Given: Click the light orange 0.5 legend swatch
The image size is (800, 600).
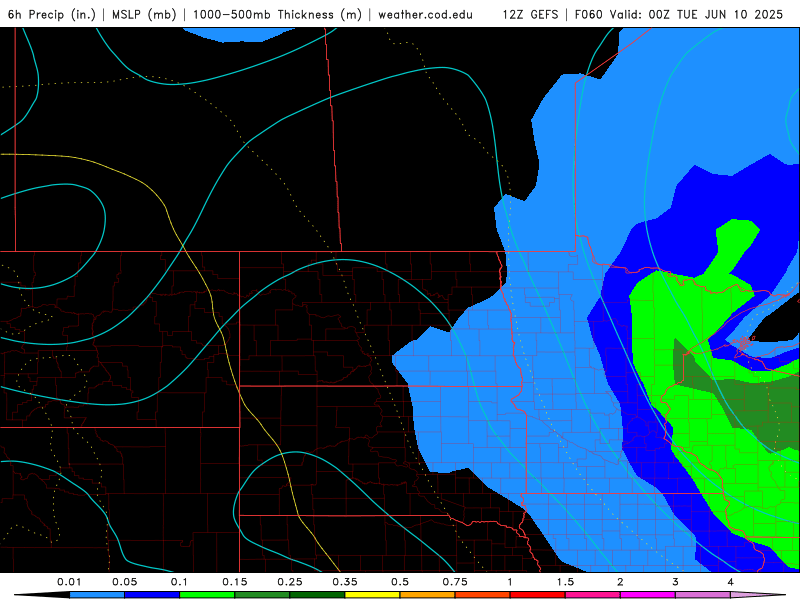Looking at the screenshot, I should click(x=428, y=595).
